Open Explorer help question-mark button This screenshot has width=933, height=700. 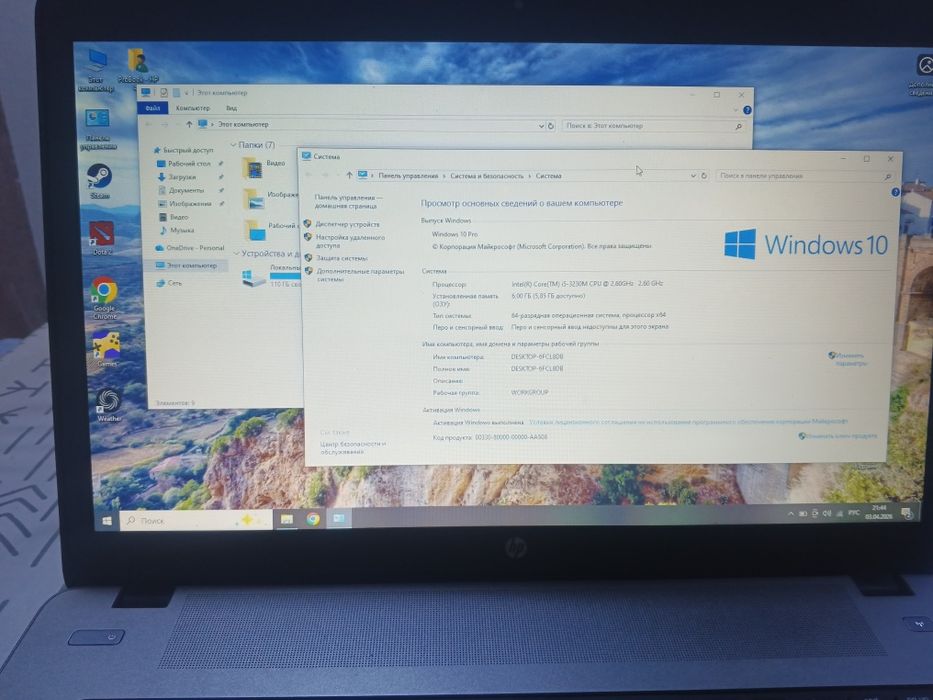pos(747,110)
